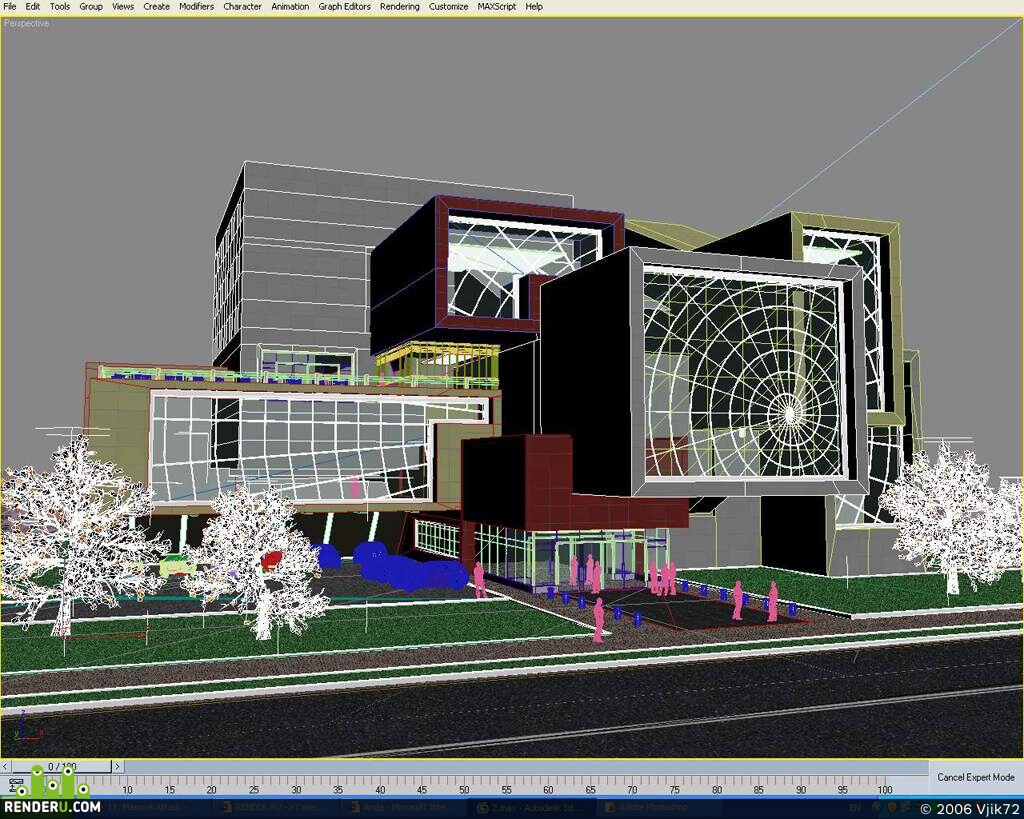Click the Perspective viewport label
The width and height of the screenshot is (1024, 819).
point(26,24)
